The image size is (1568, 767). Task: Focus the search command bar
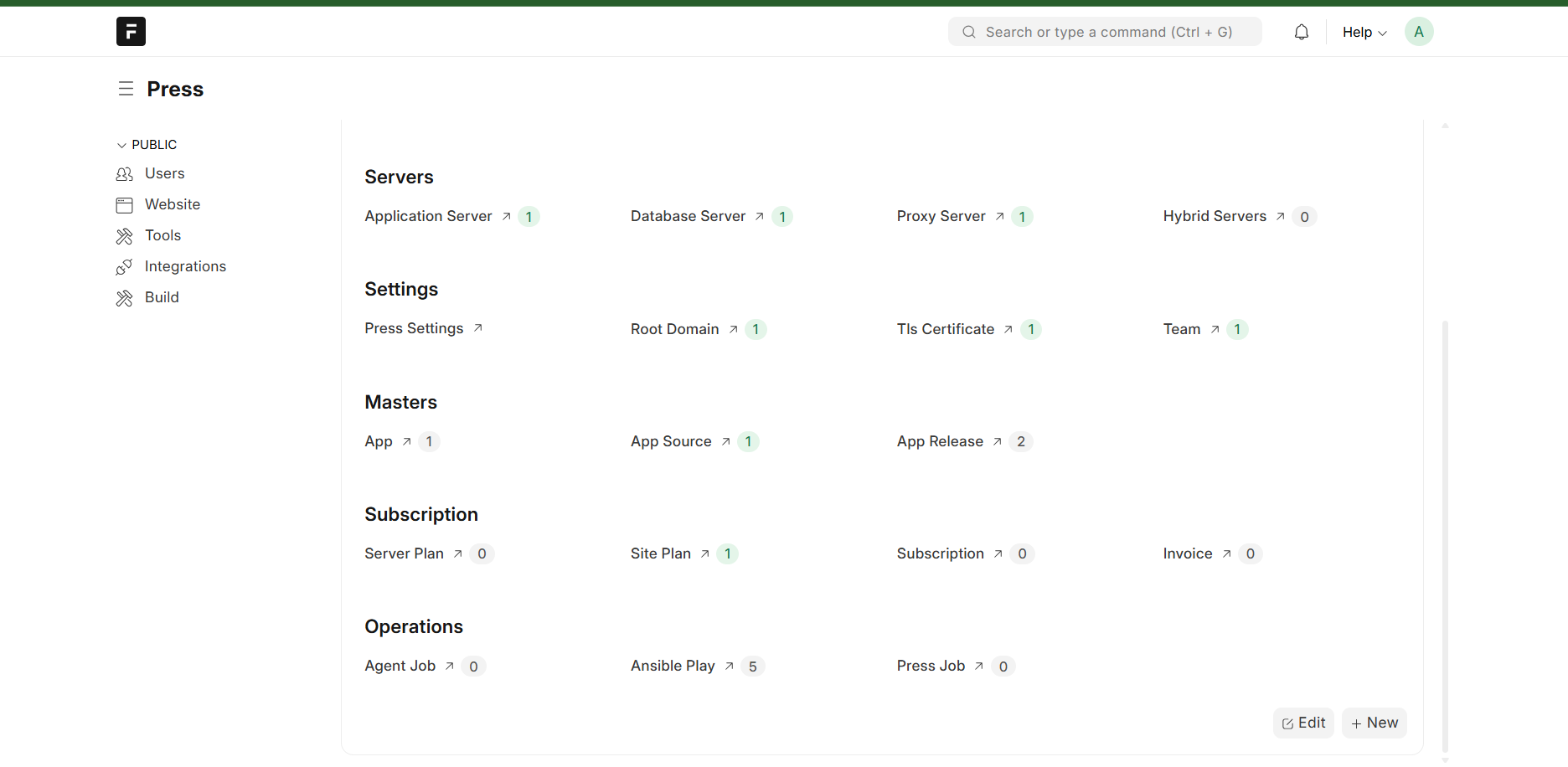point(1106,32)
